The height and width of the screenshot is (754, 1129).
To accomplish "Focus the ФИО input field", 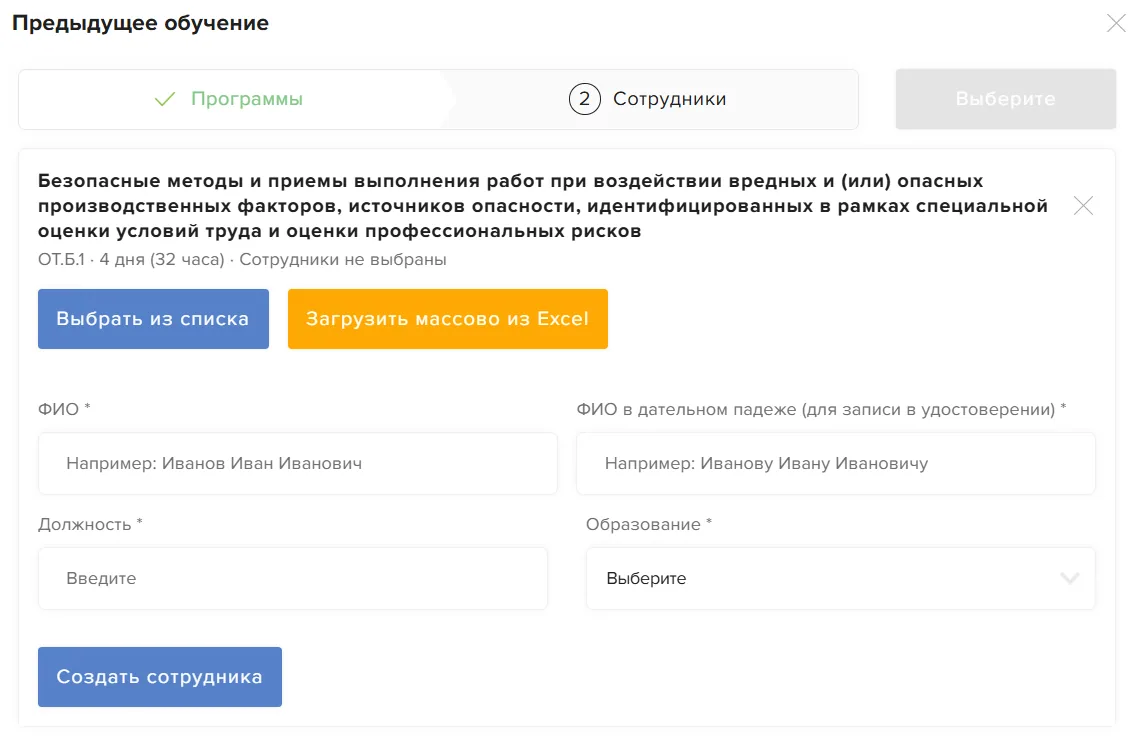I will (x=298, y=464).
